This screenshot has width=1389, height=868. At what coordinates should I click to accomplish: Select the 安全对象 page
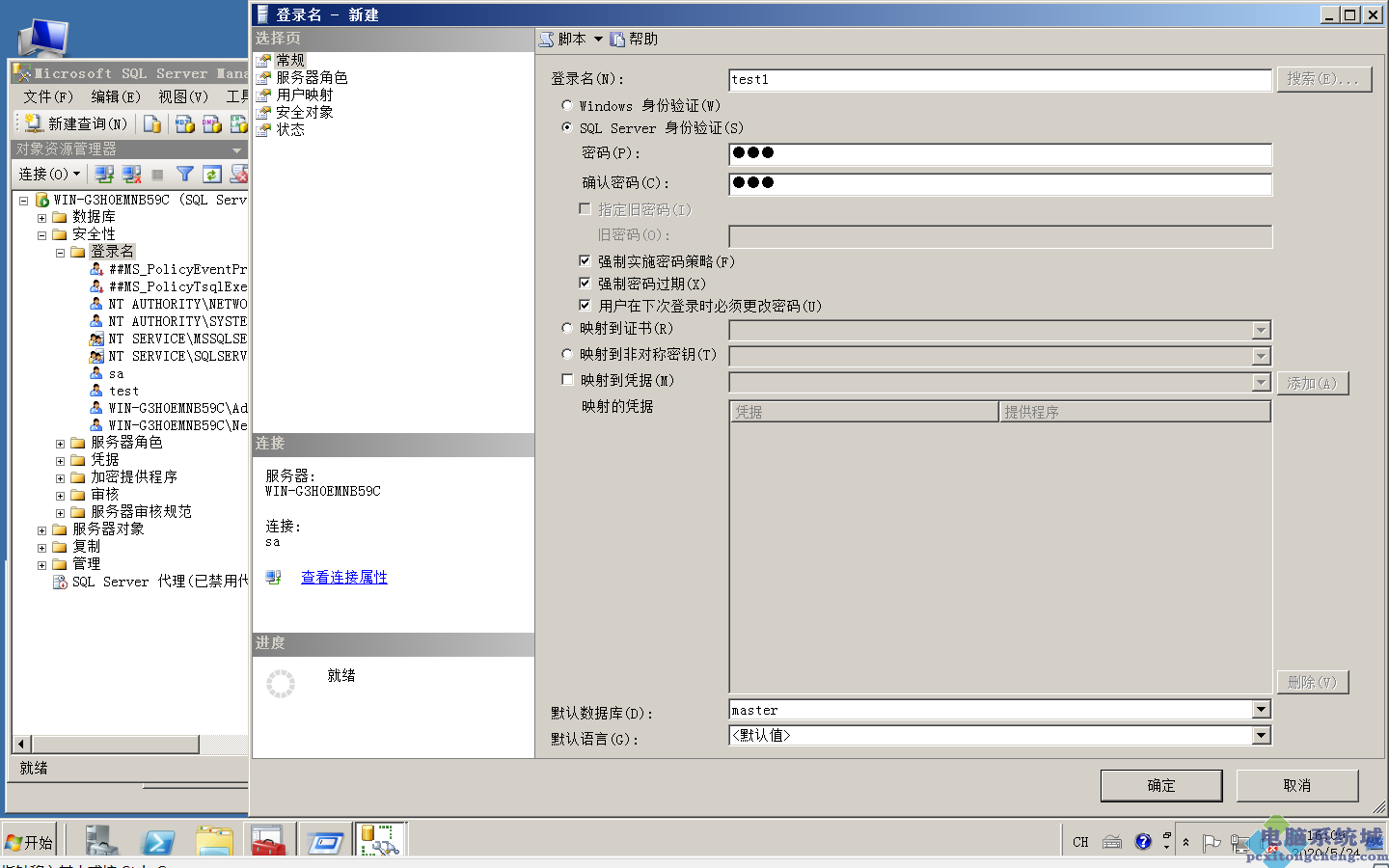[305, 112]
